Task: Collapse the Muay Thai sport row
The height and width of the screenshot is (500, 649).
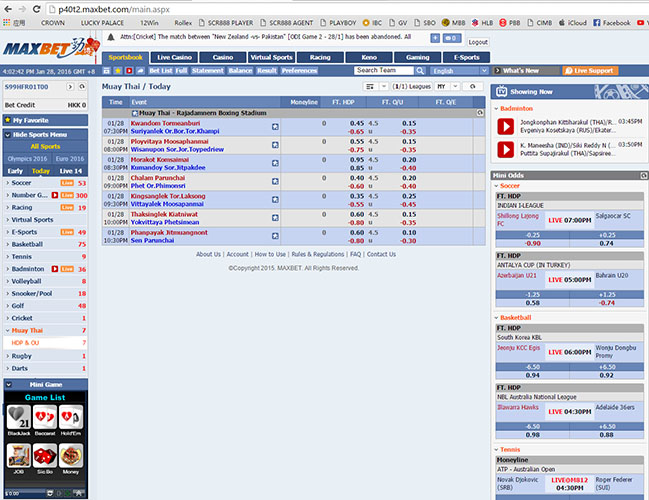Action: pos(46,330)
